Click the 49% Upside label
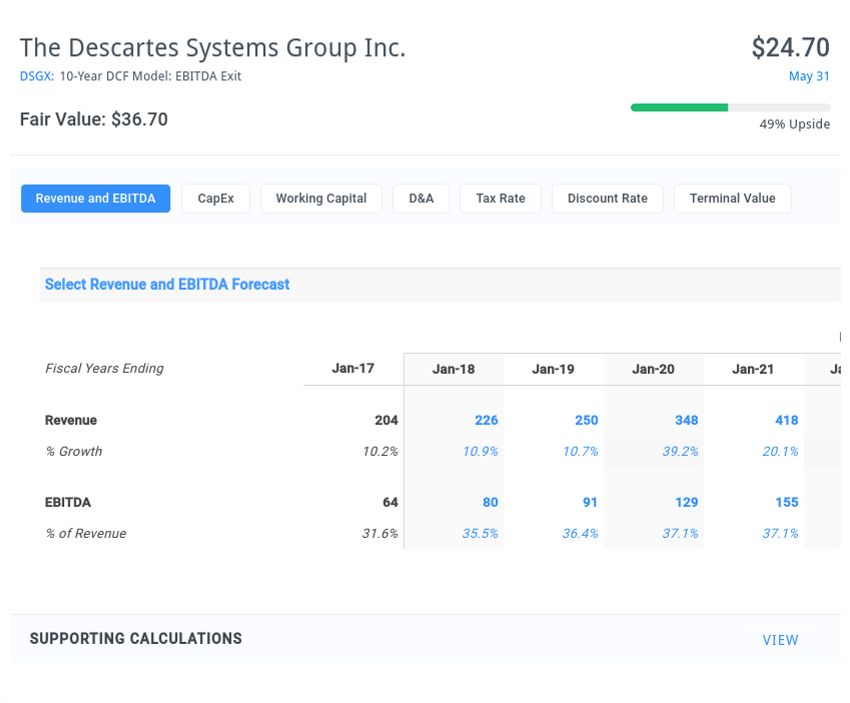Screen dimensions: 850x703 pyautogui.click(x=794, y=124)
